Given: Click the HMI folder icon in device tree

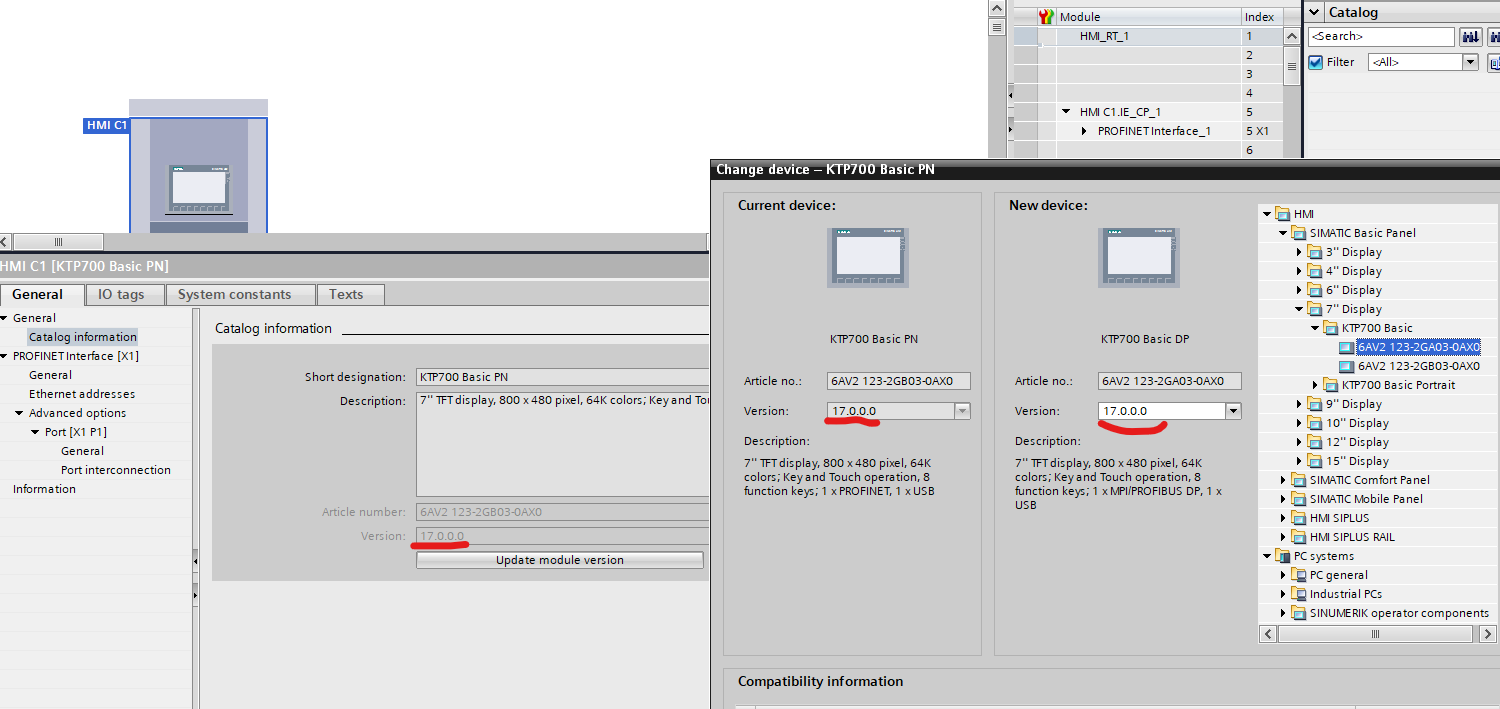Looking at the screenshot, I should (1282, 214).
